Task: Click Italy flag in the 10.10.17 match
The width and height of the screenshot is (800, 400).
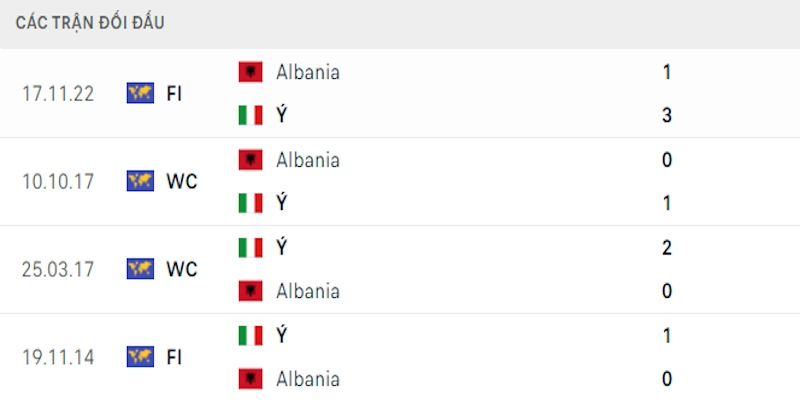Action: tap(250, 203)
